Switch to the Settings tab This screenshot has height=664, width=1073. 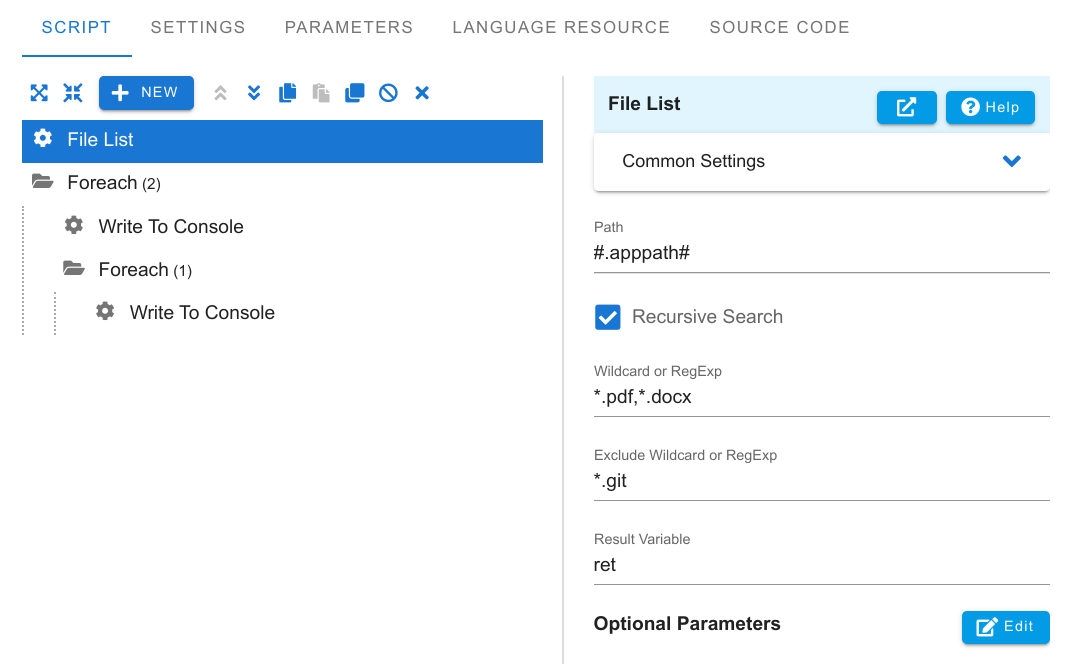click(198, 27)
